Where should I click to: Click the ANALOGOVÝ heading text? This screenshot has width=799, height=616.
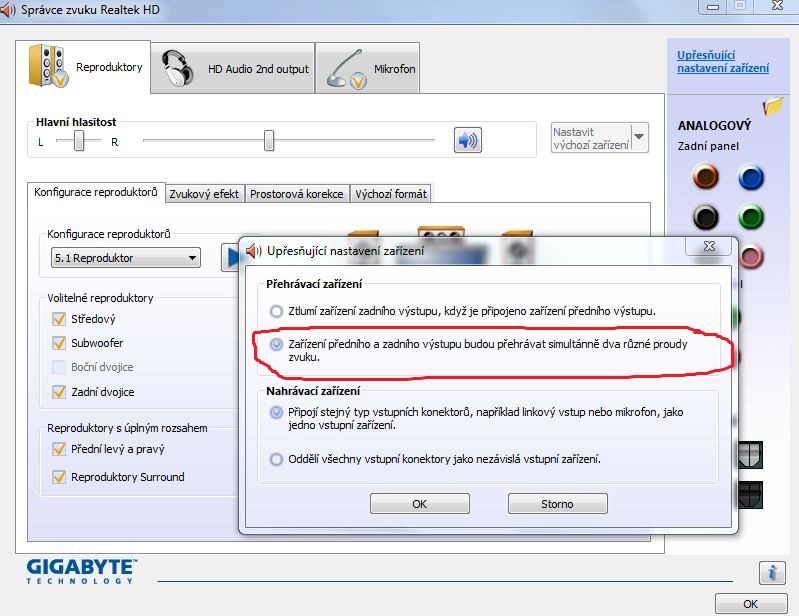coord(714,125)
